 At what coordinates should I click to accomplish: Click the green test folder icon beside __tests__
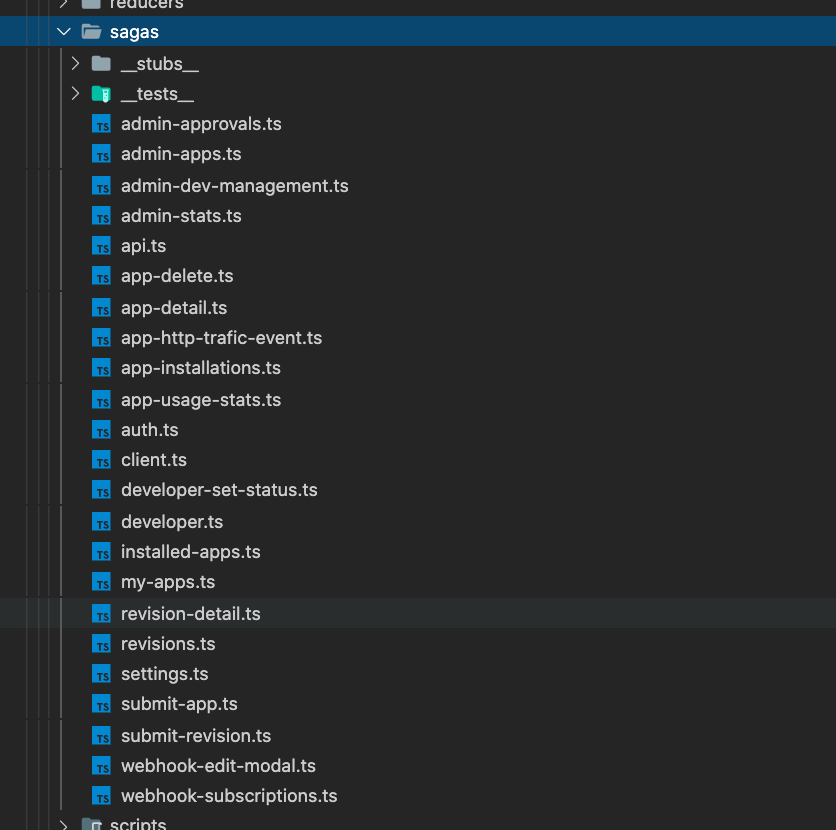coord(101,93)
